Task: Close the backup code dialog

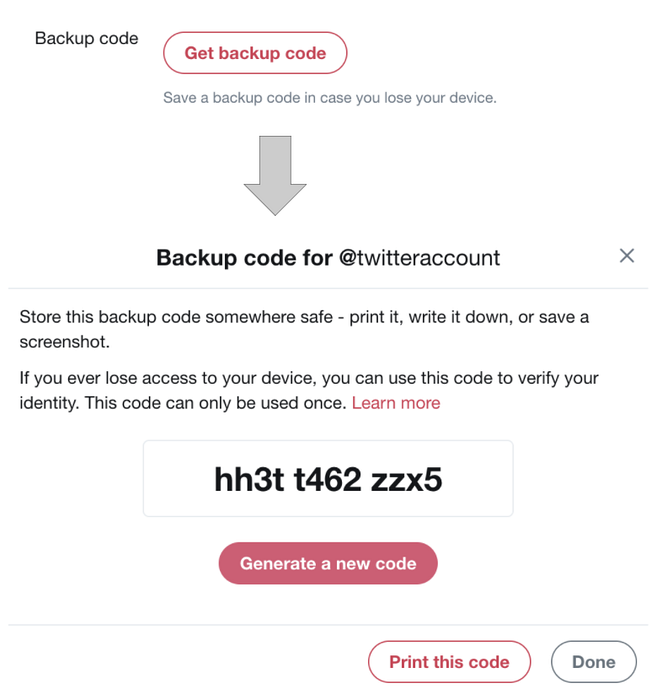Action: pos(627,256)
